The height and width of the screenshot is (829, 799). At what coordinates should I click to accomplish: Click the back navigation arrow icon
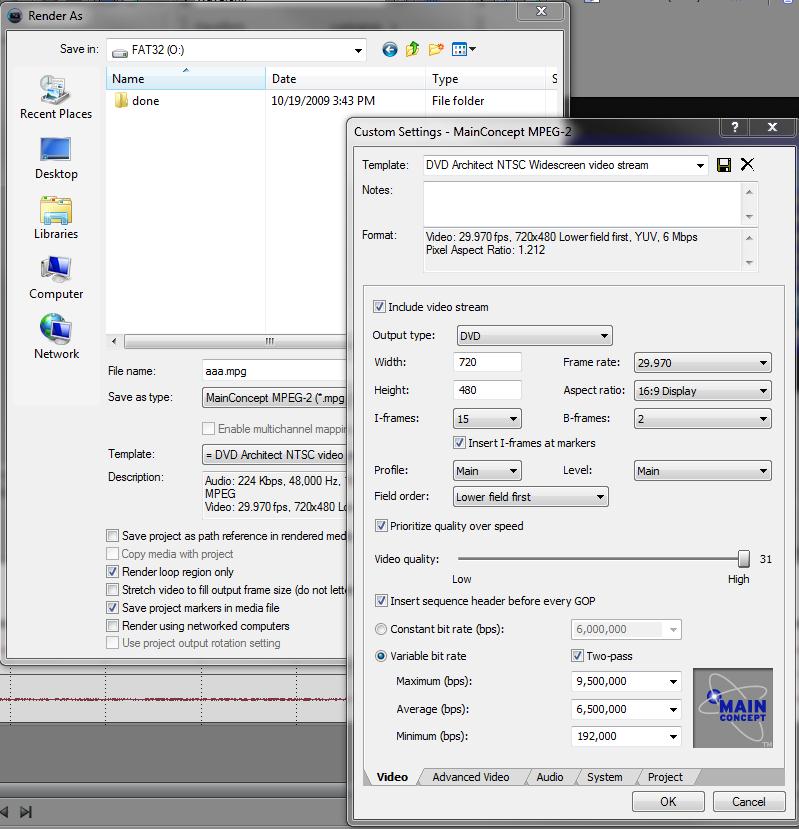click(x=390, y=50)
